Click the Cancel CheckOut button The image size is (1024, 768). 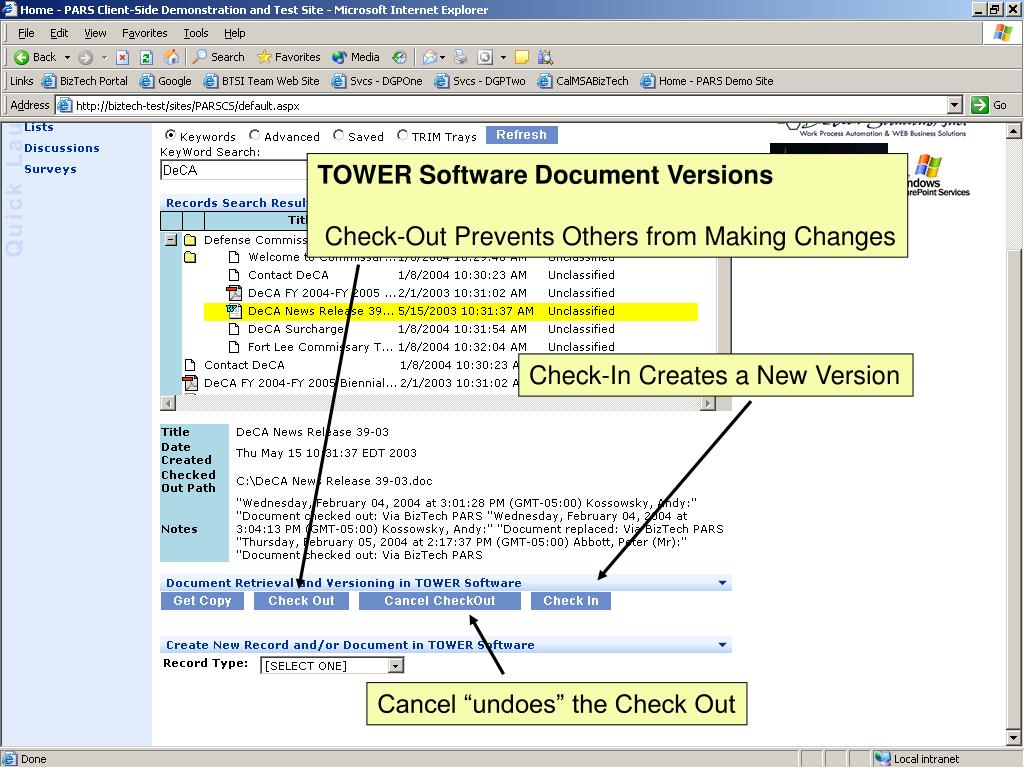click(440, 601)
